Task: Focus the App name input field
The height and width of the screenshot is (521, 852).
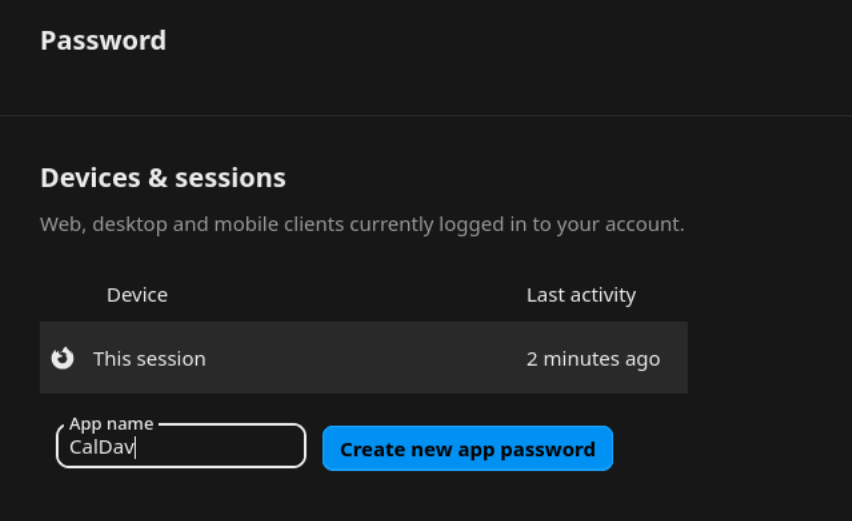Action: (180, 447)
